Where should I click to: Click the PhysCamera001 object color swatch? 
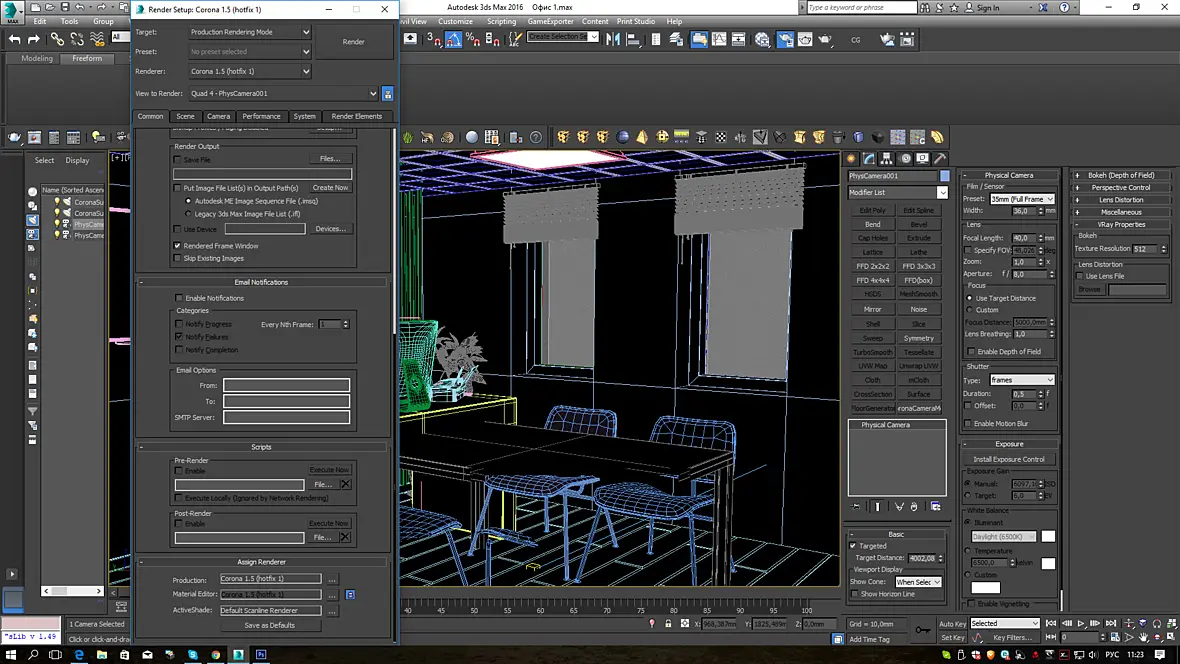(944, 176)
